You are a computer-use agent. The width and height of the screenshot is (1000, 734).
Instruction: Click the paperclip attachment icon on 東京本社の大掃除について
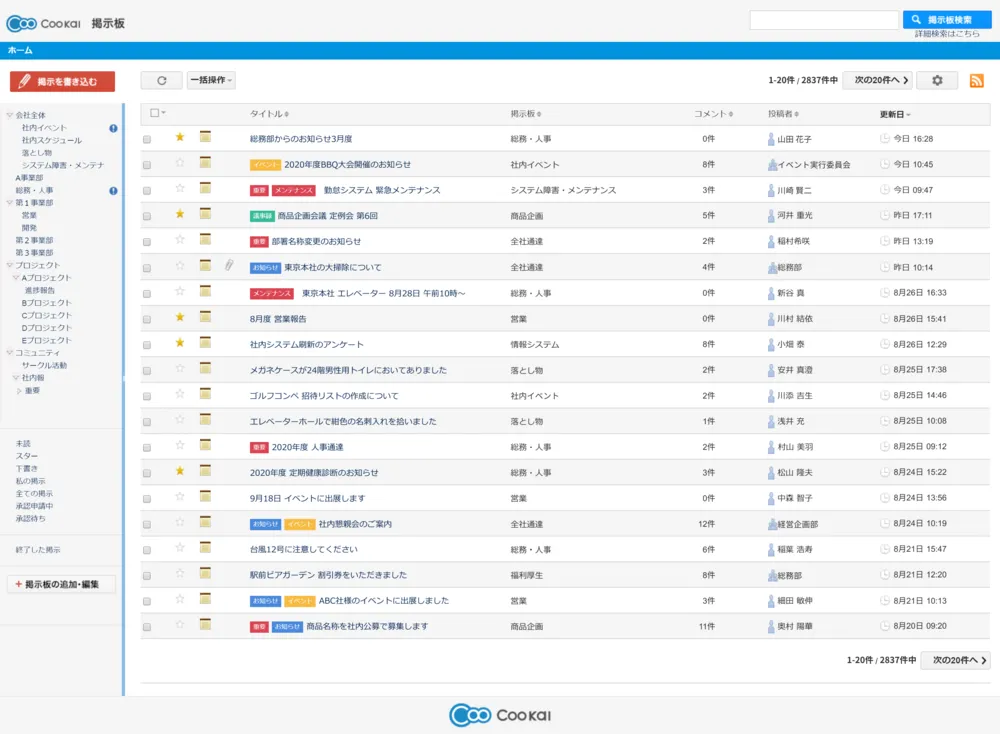[229, 265]
